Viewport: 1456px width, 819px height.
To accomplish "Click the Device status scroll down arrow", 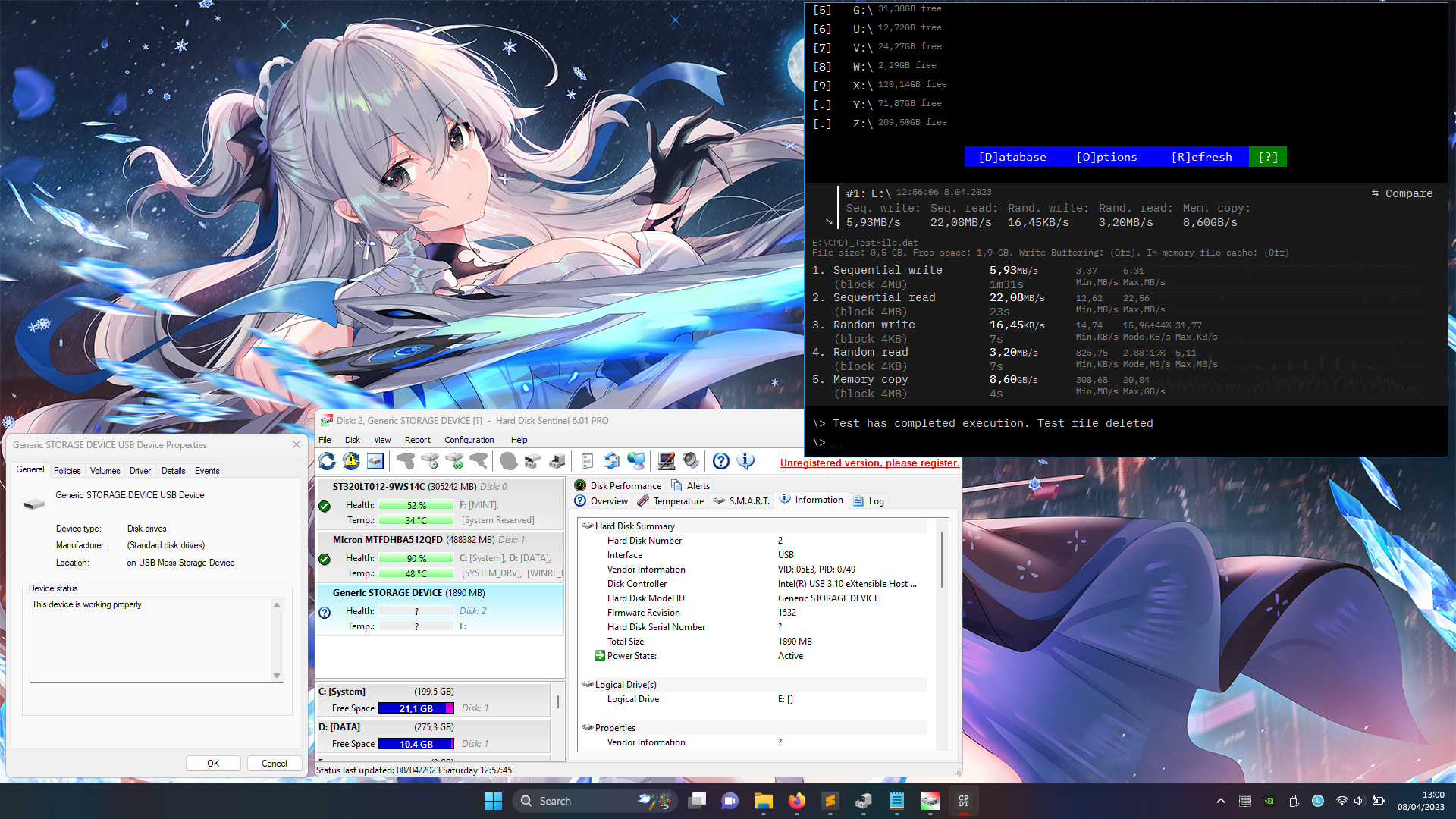I will click(277, 676).
